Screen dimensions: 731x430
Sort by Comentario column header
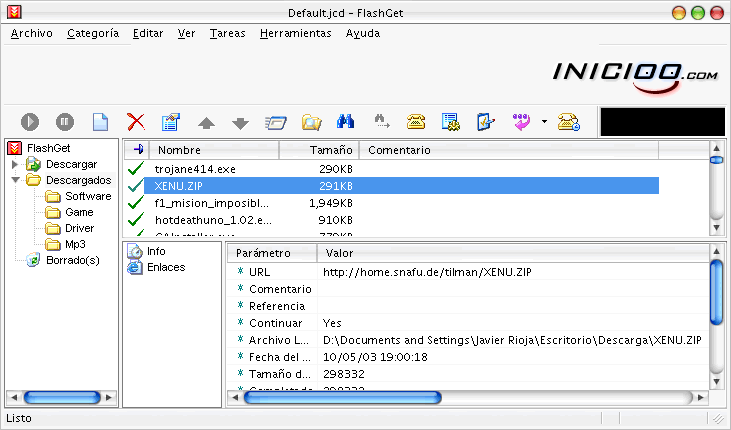(509, 150)
